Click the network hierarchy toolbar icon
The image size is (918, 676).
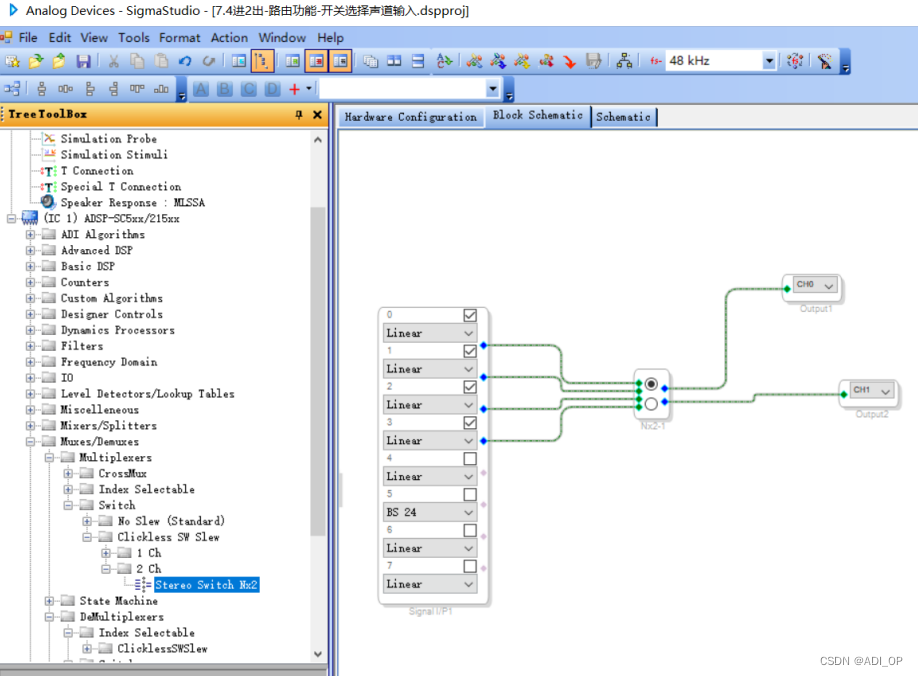(624, 61)
